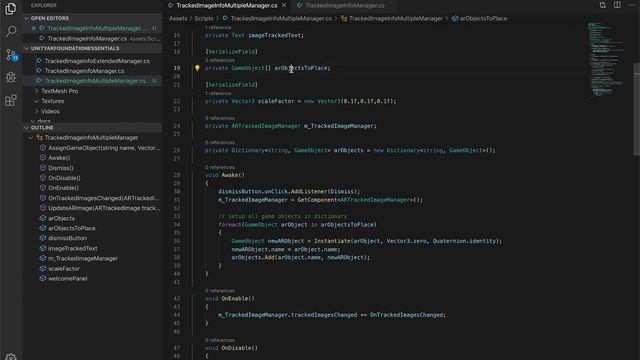Select imageTrackedText field in Outline

coord(73,248)
